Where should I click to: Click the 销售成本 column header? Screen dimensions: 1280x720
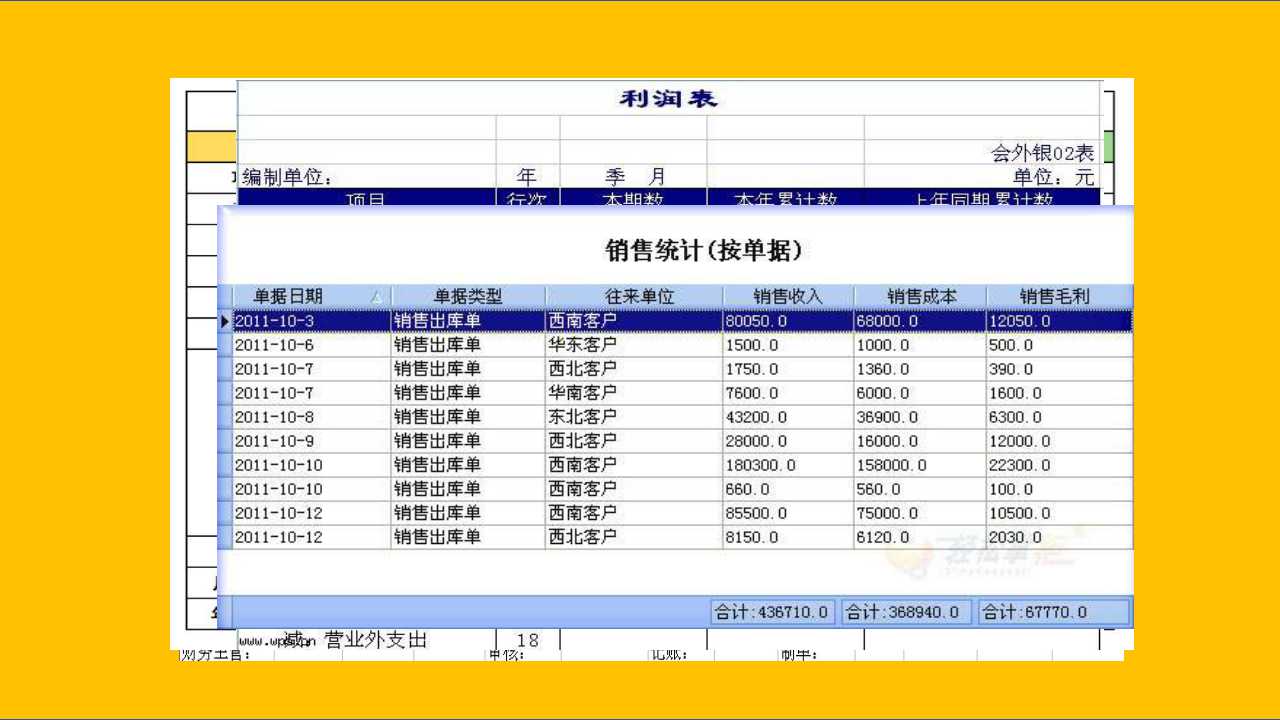[x=921, y=297]
